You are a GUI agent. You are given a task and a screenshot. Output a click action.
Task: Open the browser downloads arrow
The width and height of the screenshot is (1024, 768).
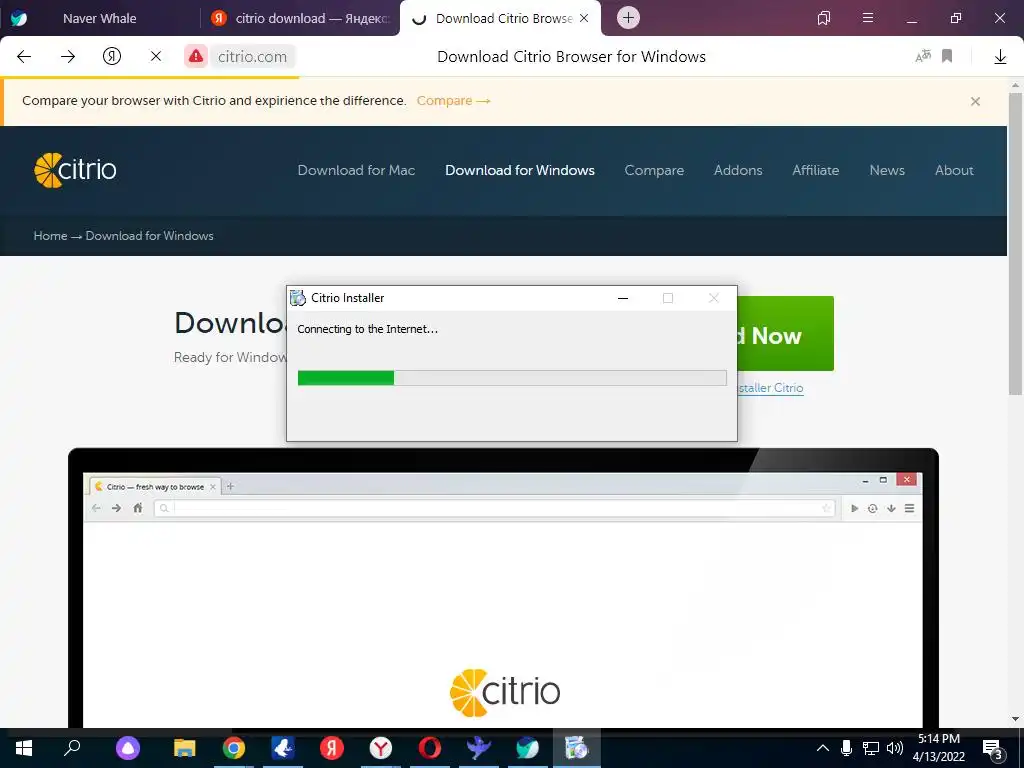click(1000, 57)
